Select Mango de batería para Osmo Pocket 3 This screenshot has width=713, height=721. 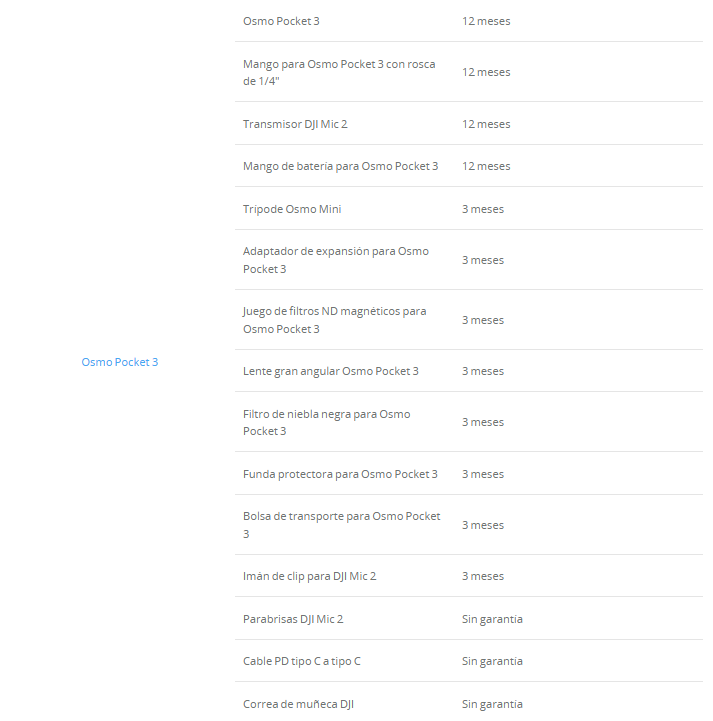click(340, 166)
